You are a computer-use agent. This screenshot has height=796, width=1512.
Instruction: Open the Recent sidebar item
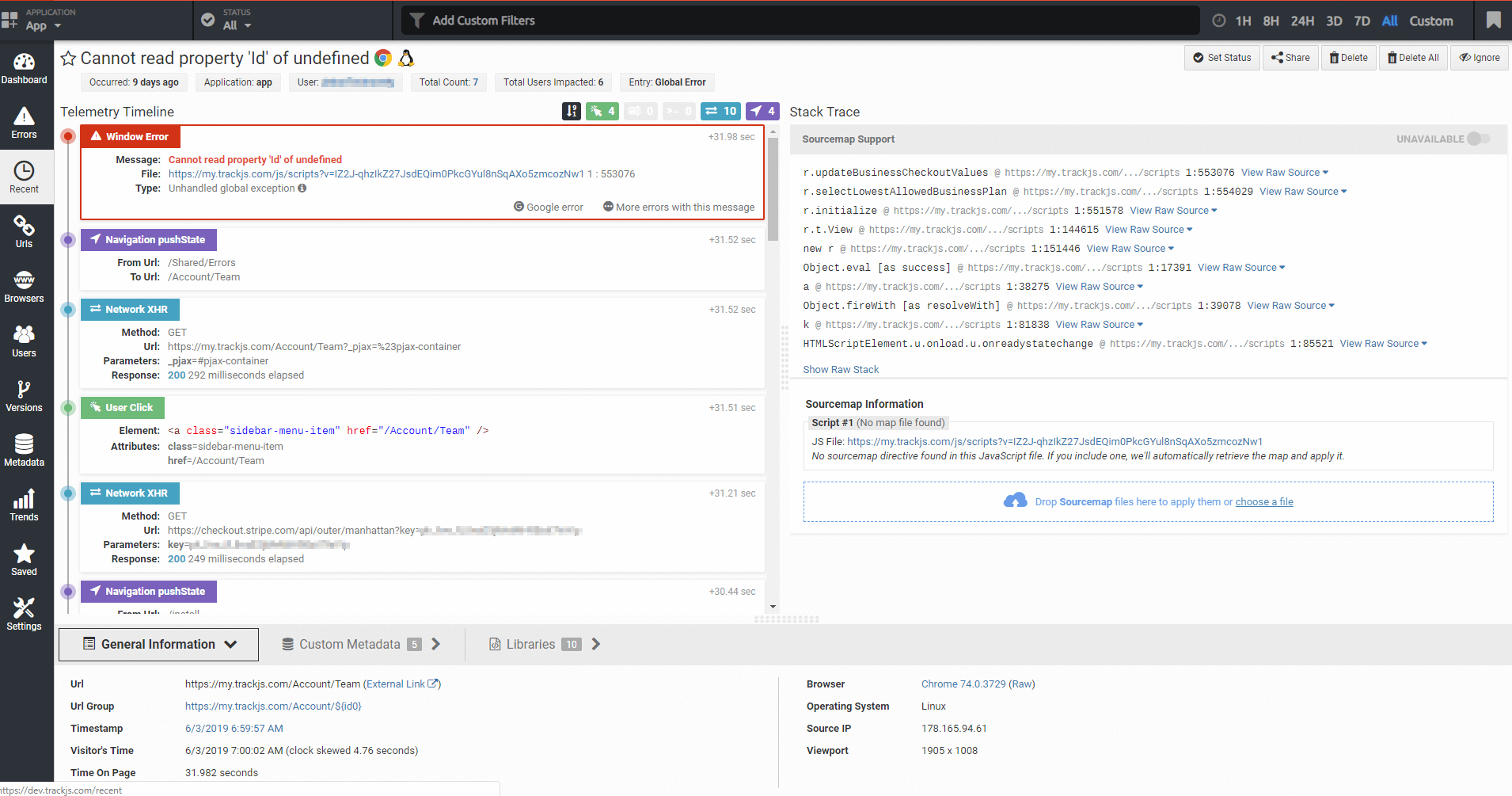(x=24, y=177)
